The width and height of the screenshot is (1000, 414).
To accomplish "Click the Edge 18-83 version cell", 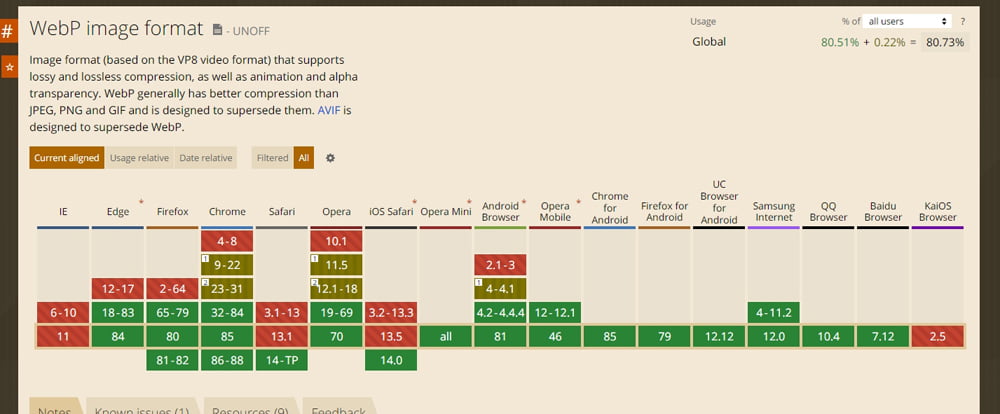I will [118, 313].
